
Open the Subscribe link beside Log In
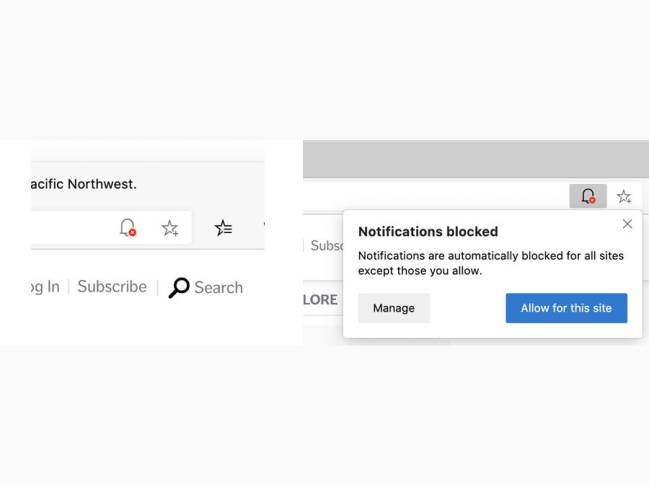coord(112,287)
